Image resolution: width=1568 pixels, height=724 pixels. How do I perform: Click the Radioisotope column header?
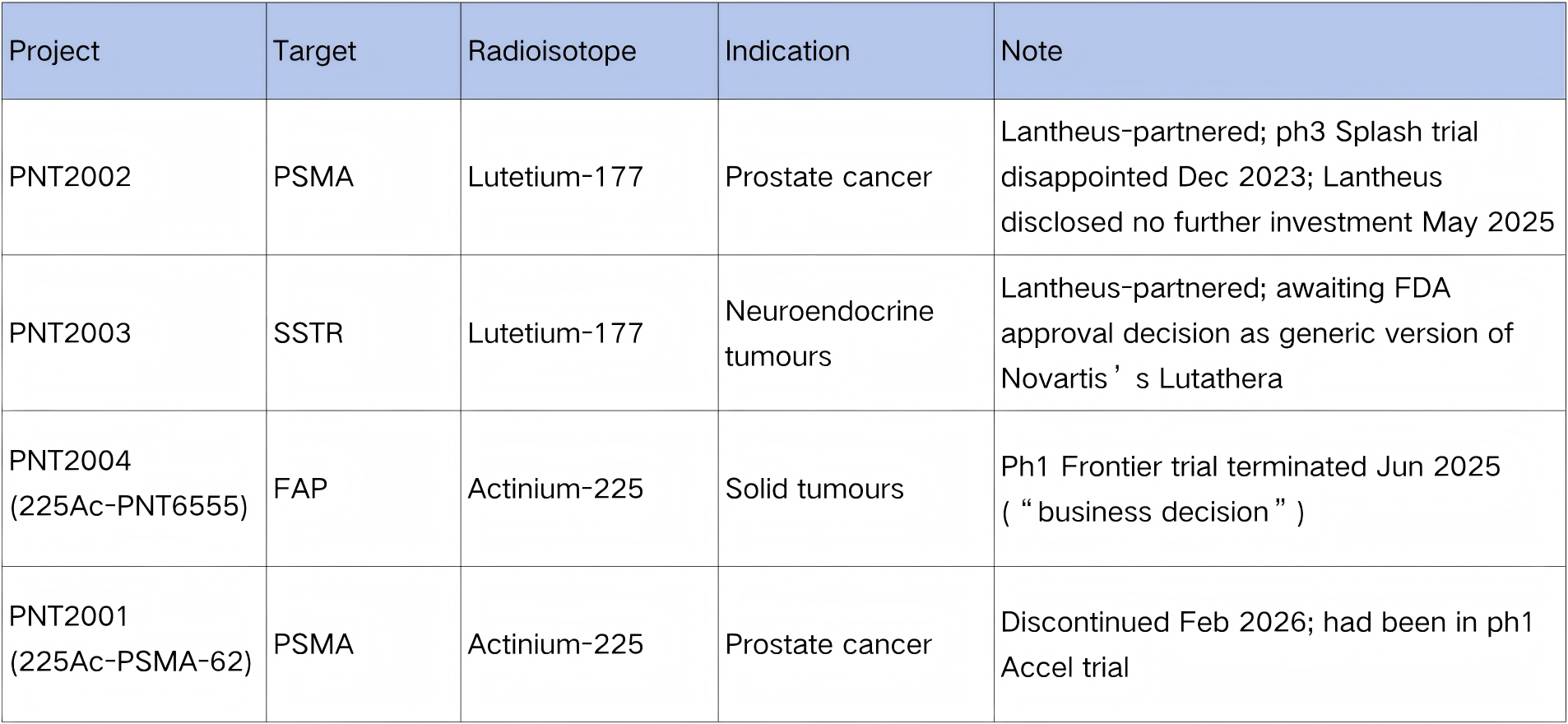click(552, 51)
